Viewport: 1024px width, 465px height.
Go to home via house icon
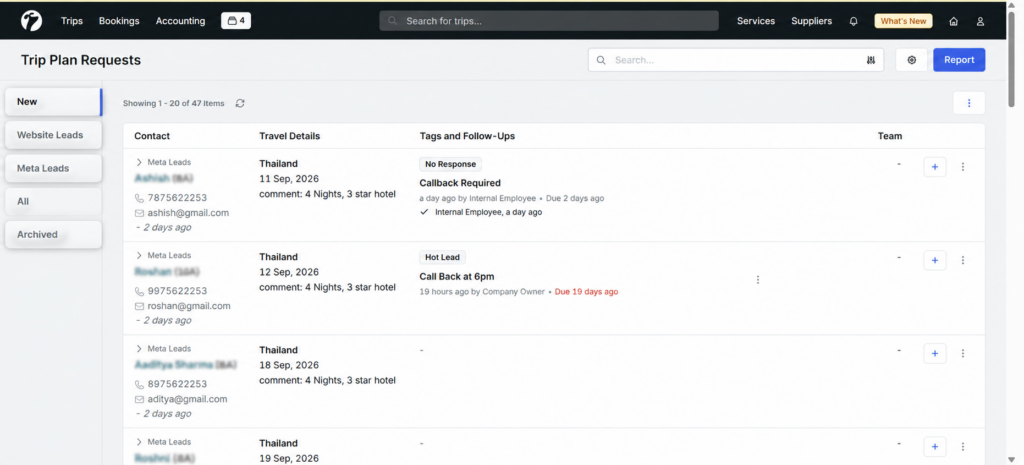(953, 22)
